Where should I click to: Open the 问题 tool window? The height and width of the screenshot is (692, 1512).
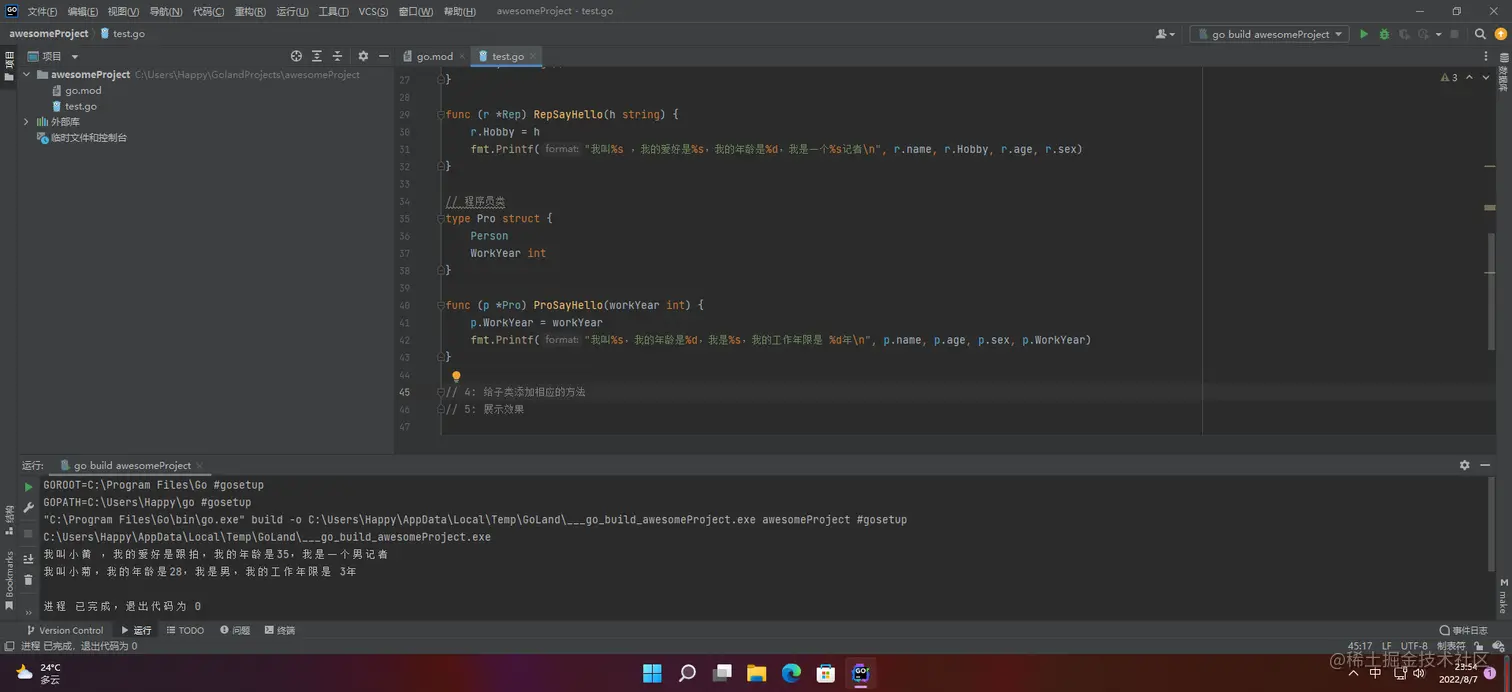pyautogui.click(x=235, y=630)
